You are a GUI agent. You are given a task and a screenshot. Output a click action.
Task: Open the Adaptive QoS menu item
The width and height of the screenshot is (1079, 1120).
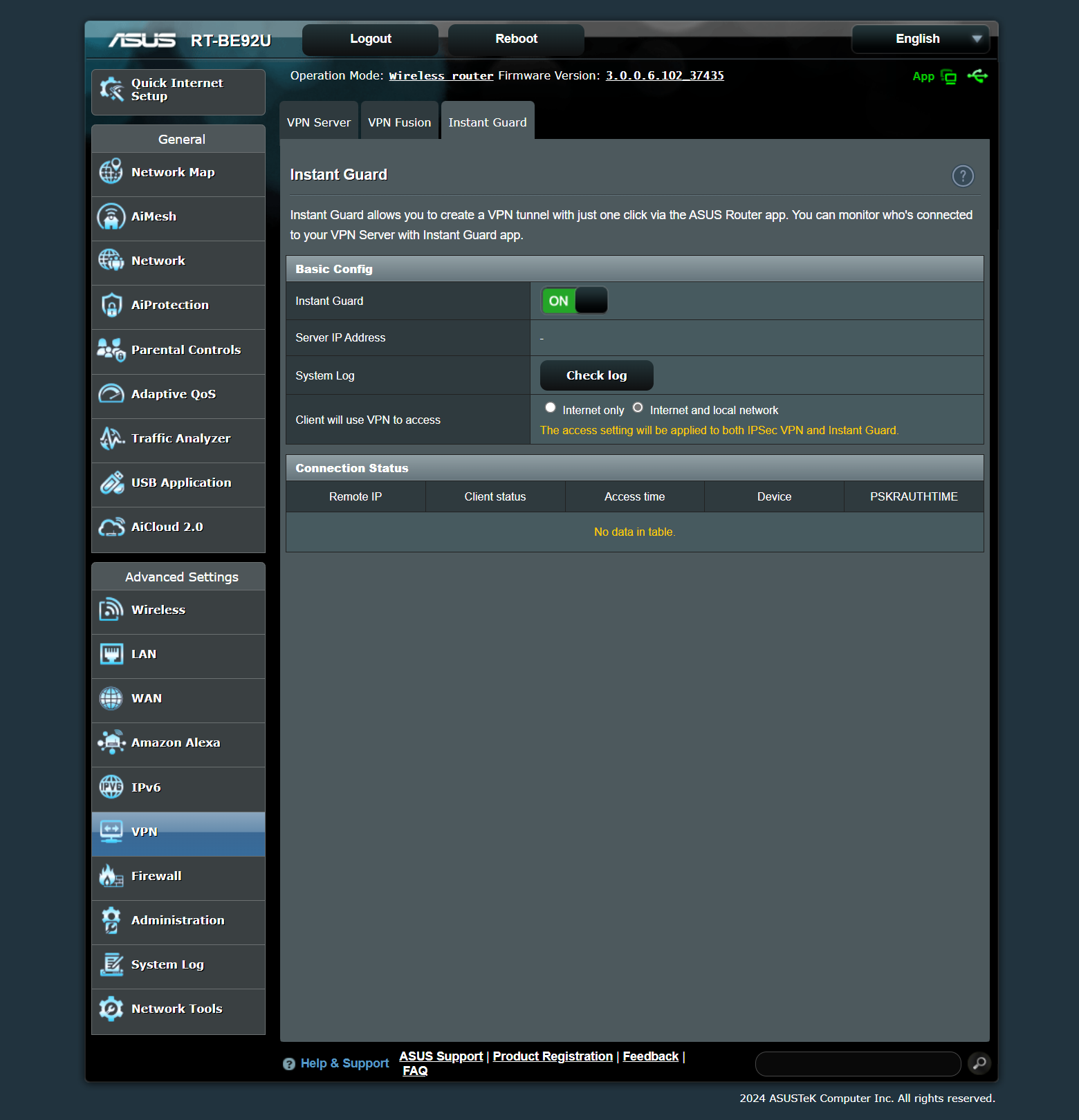pos(178,395)
